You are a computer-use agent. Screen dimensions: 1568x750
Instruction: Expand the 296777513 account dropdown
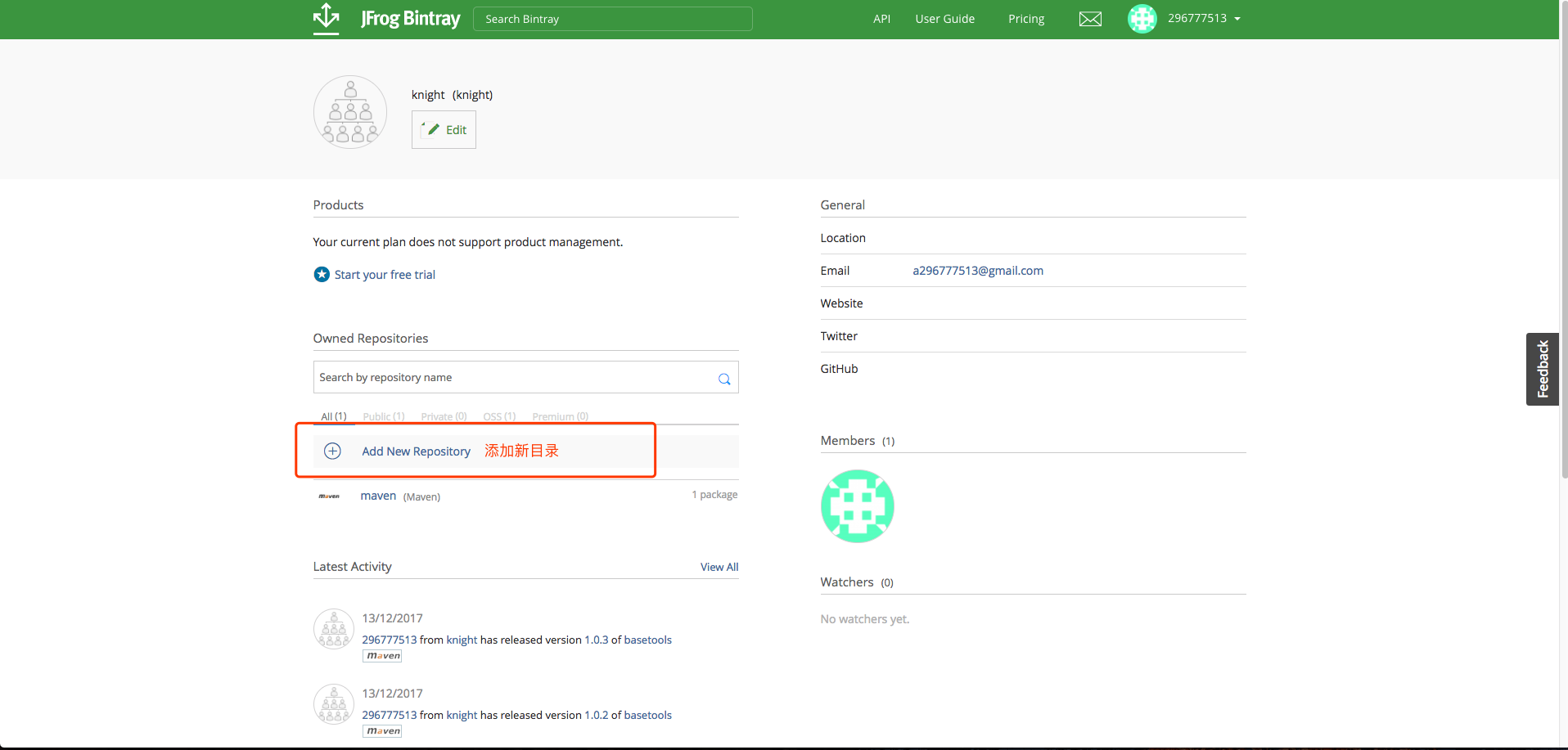1204,18
